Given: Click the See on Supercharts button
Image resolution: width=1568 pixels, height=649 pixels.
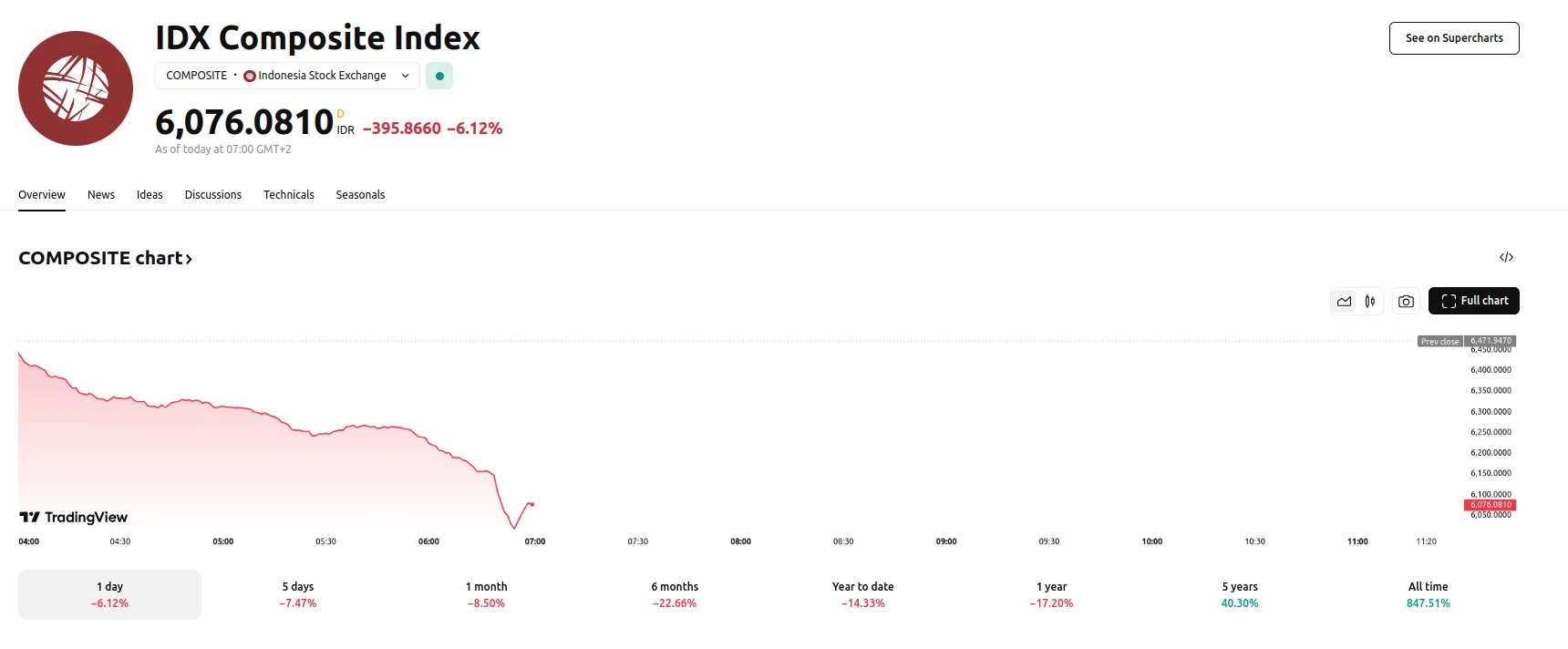Looking at the screenshot, I should [1453, 38].
